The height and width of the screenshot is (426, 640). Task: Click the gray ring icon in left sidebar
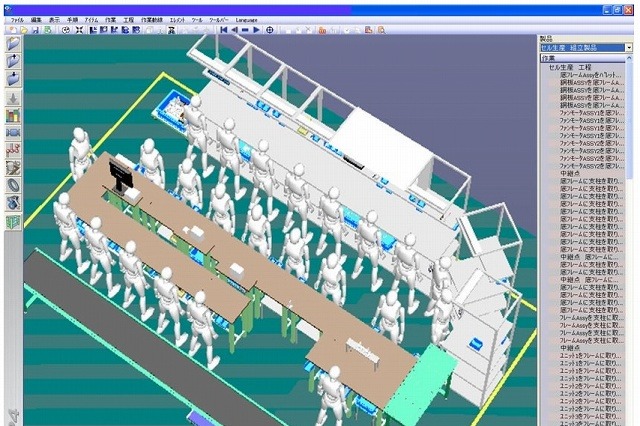[x=13, y=186]
